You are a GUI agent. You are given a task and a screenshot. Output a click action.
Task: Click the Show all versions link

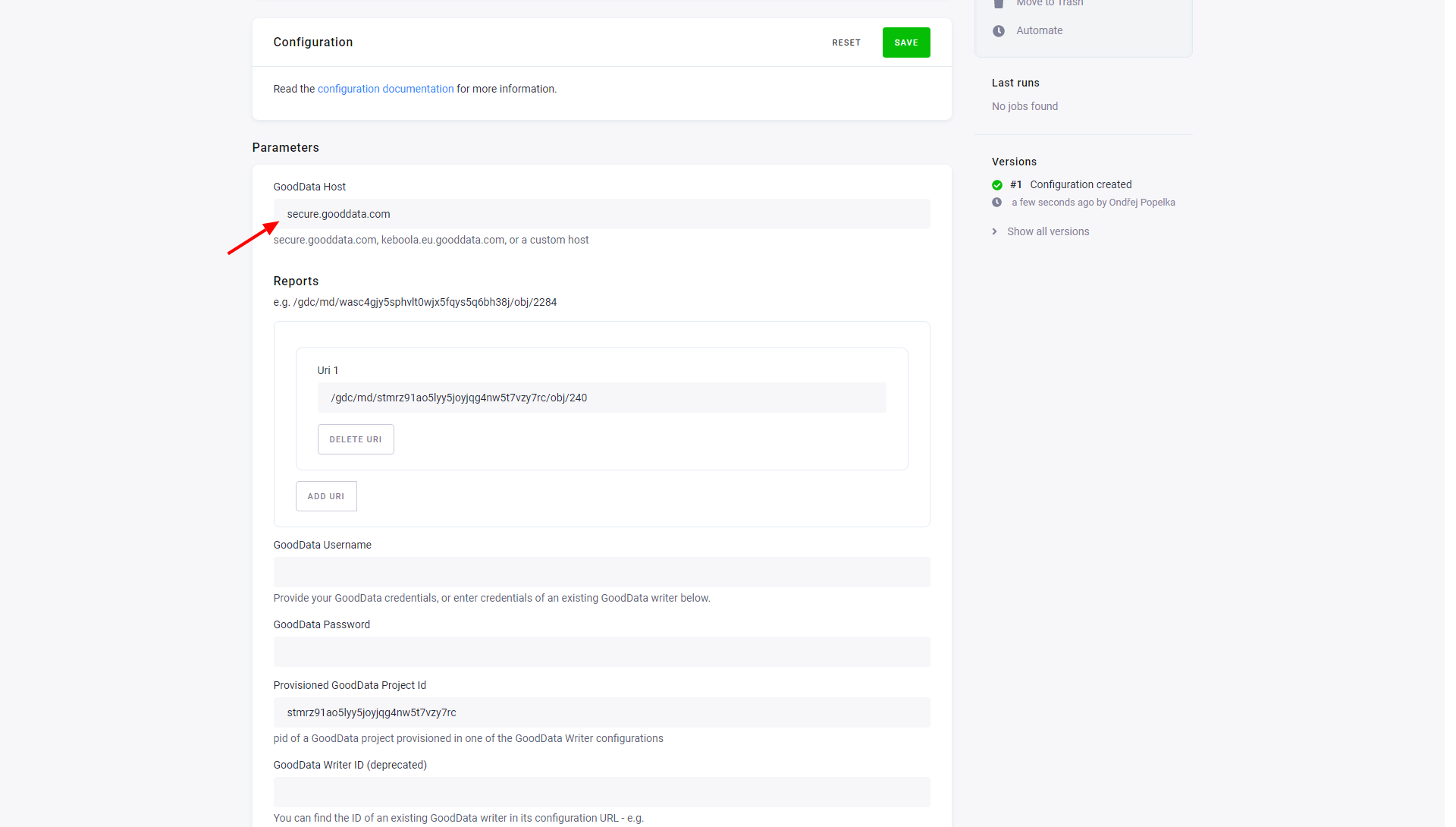point(1048,231)
